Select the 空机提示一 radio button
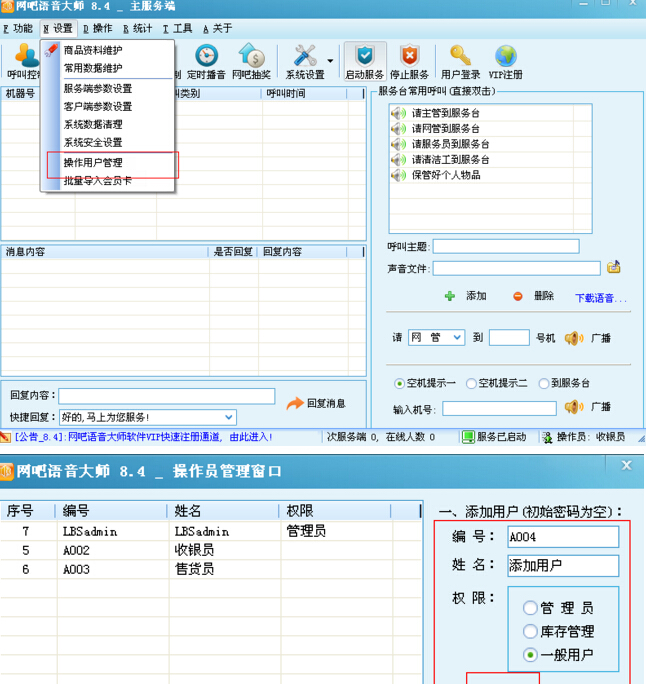646x684 pixels. point(399,383)
